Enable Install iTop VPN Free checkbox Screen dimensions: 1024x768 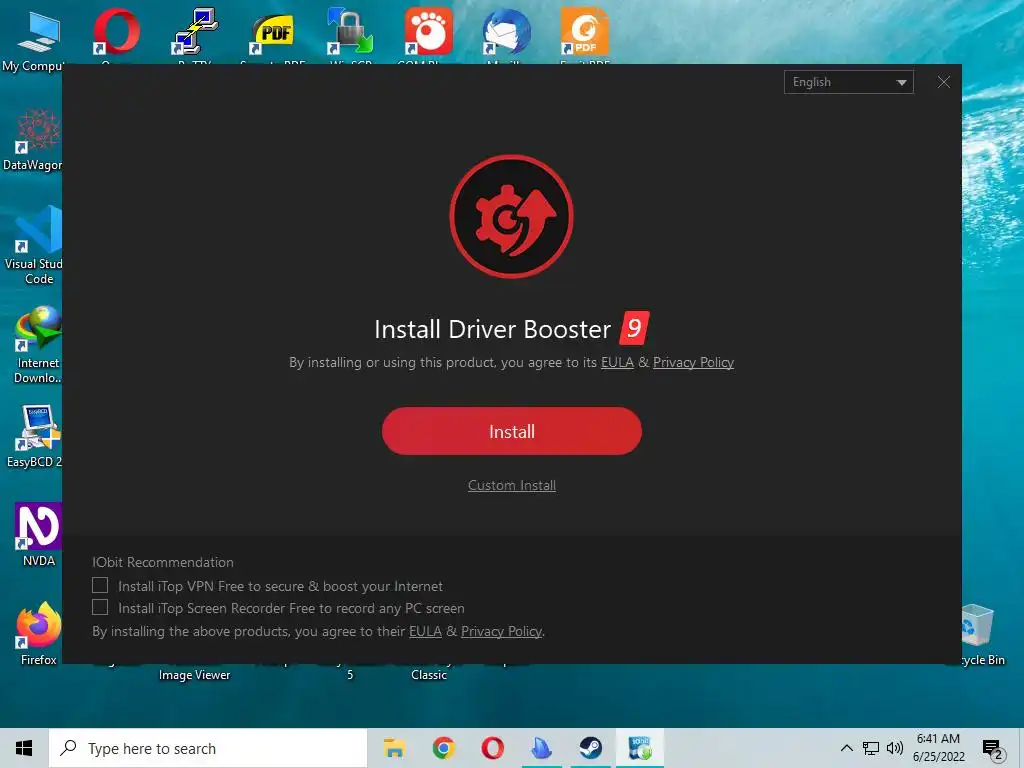[x=100, y=585]
